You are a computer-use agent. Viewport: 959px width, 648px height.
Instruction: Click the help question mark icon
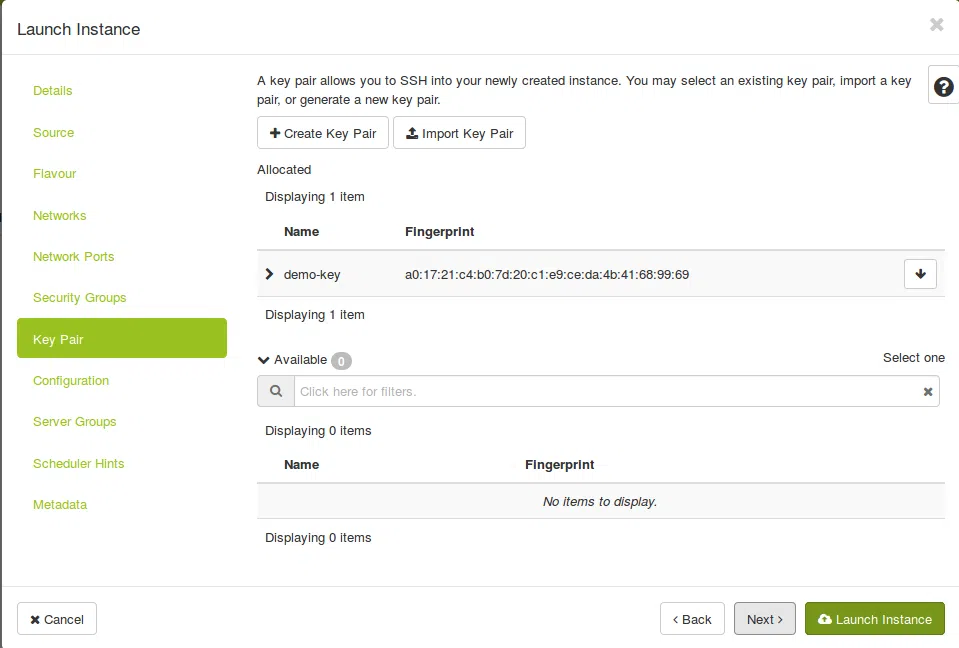pos(943,87)
